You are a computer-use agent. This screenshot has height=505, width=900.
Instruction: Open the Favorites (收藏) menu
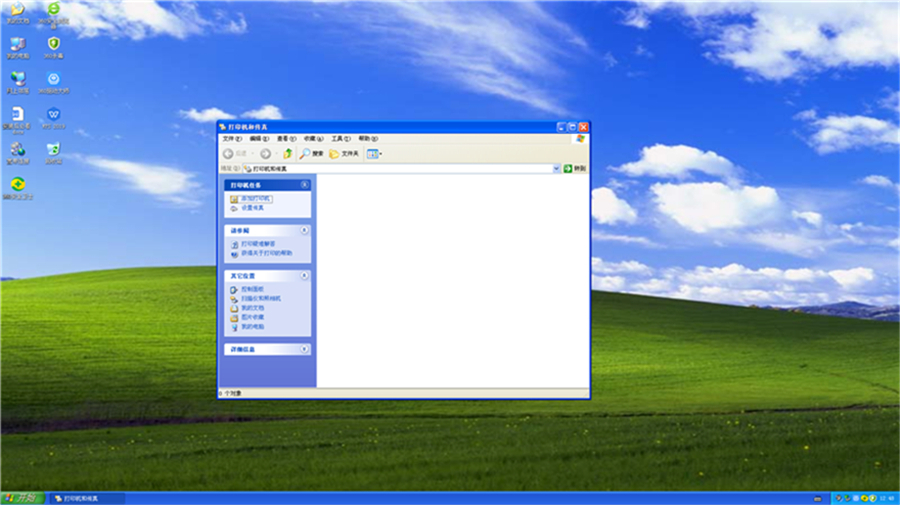(313, 139)
